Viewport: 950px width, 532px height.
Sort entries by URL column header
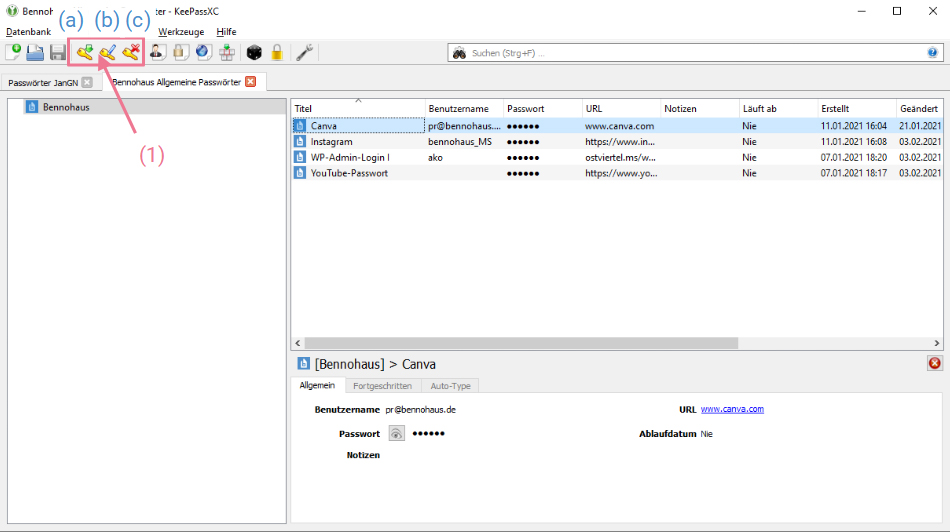point(621,108)
